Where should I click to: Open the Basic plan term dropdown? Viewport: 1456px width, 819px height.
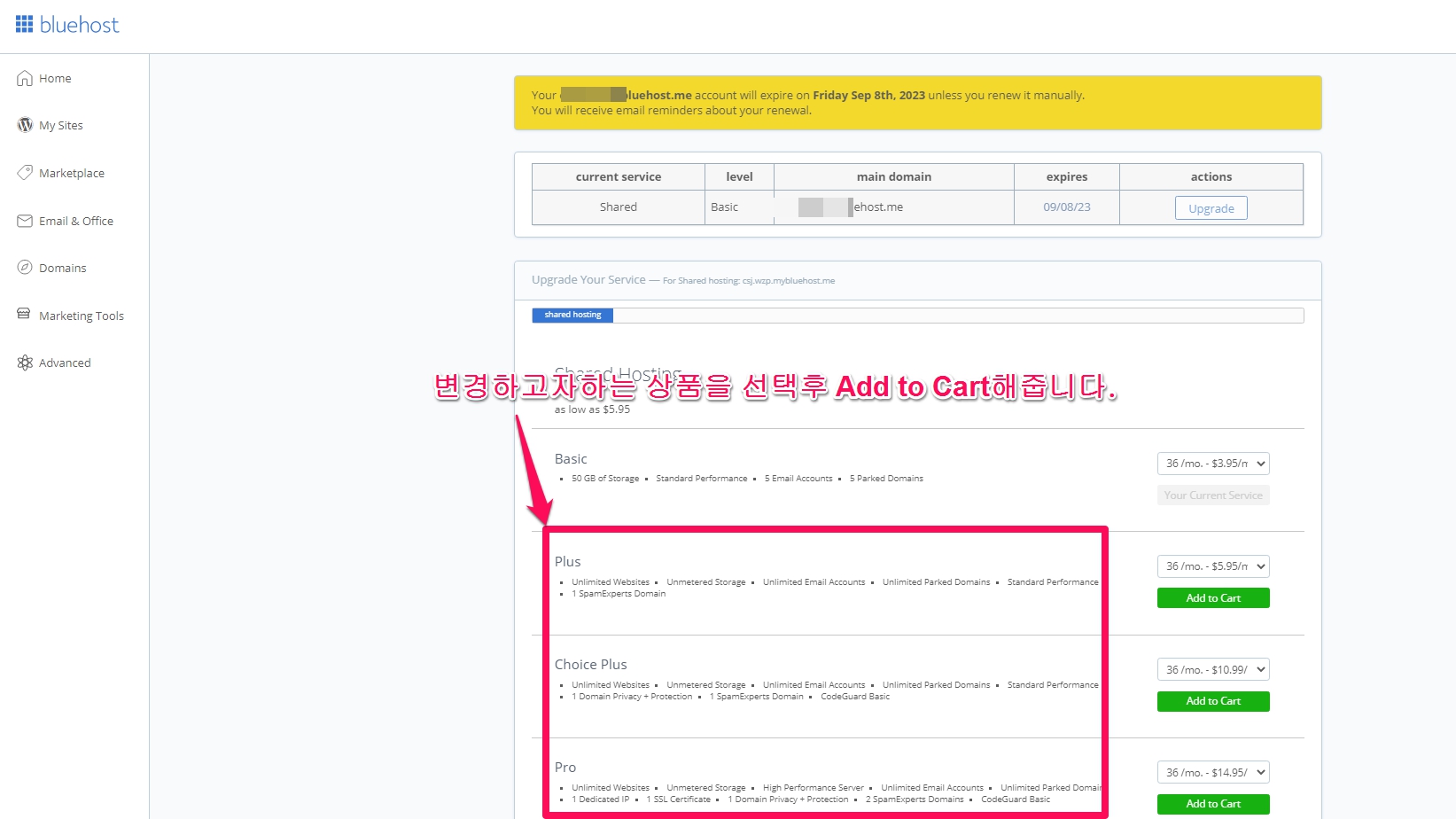(1213, 464)
